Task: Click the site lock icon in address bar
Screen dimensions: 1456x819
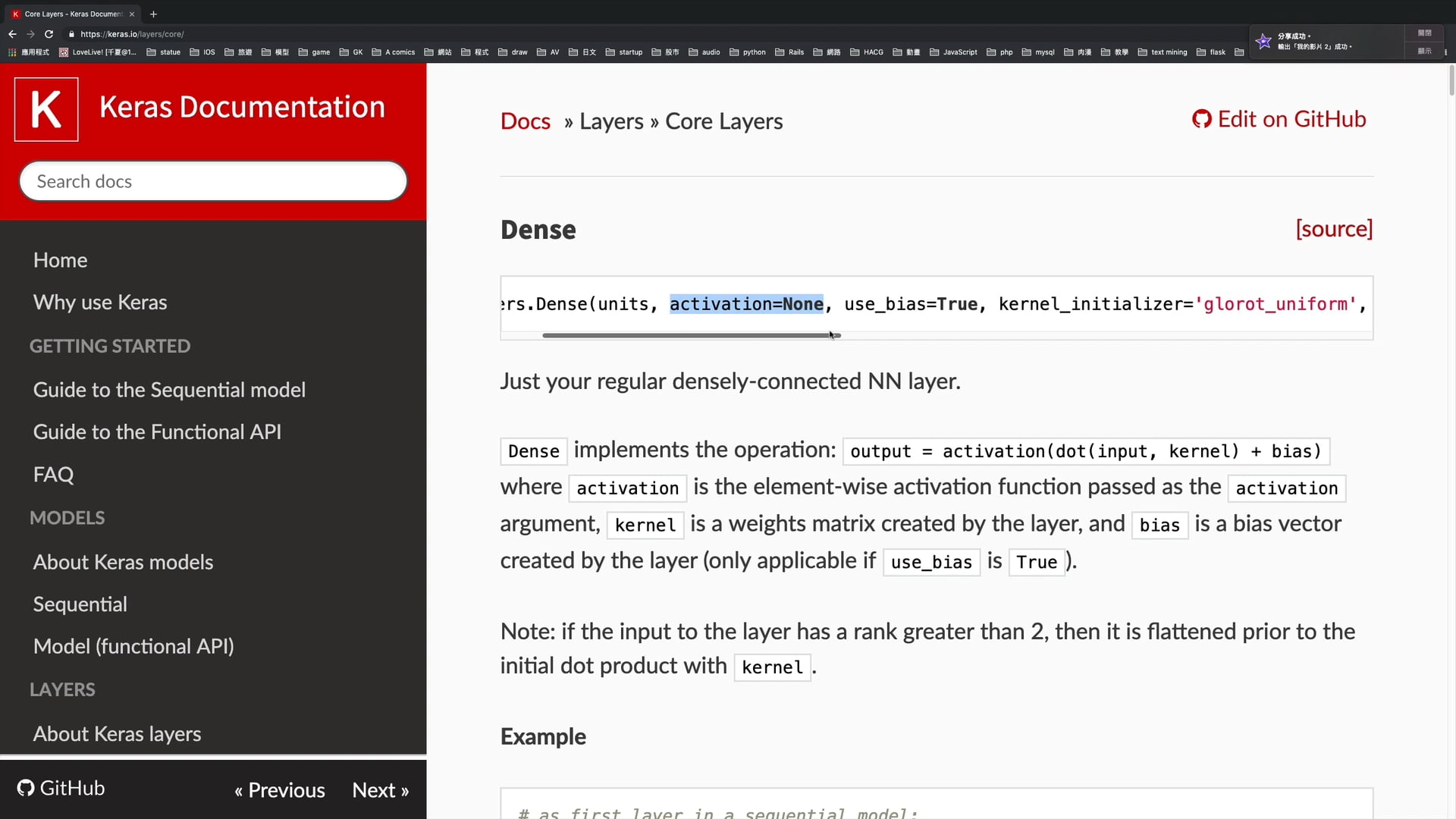Action: pos(71,34)
